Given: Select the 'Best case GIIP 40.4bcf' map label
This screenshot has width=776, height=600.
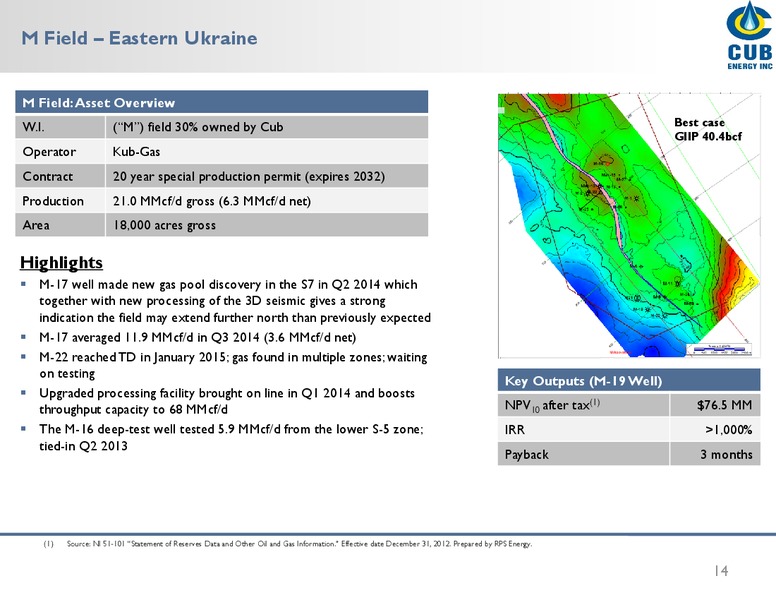Looking at the screenshot, I should (x=708, y=129).
